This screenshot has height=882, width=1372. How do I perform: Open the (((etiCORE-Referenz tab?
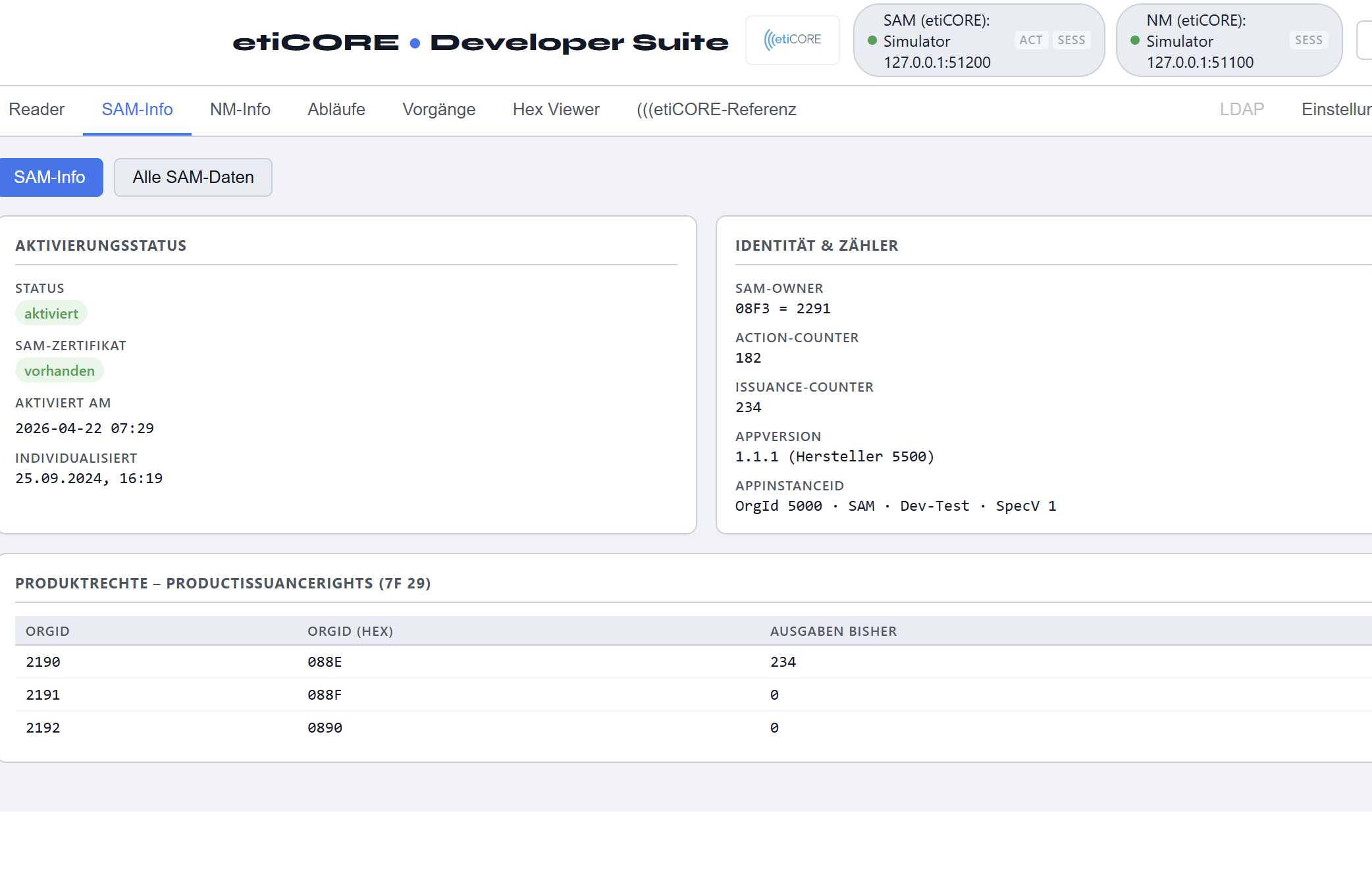click(x=716, y=109)
